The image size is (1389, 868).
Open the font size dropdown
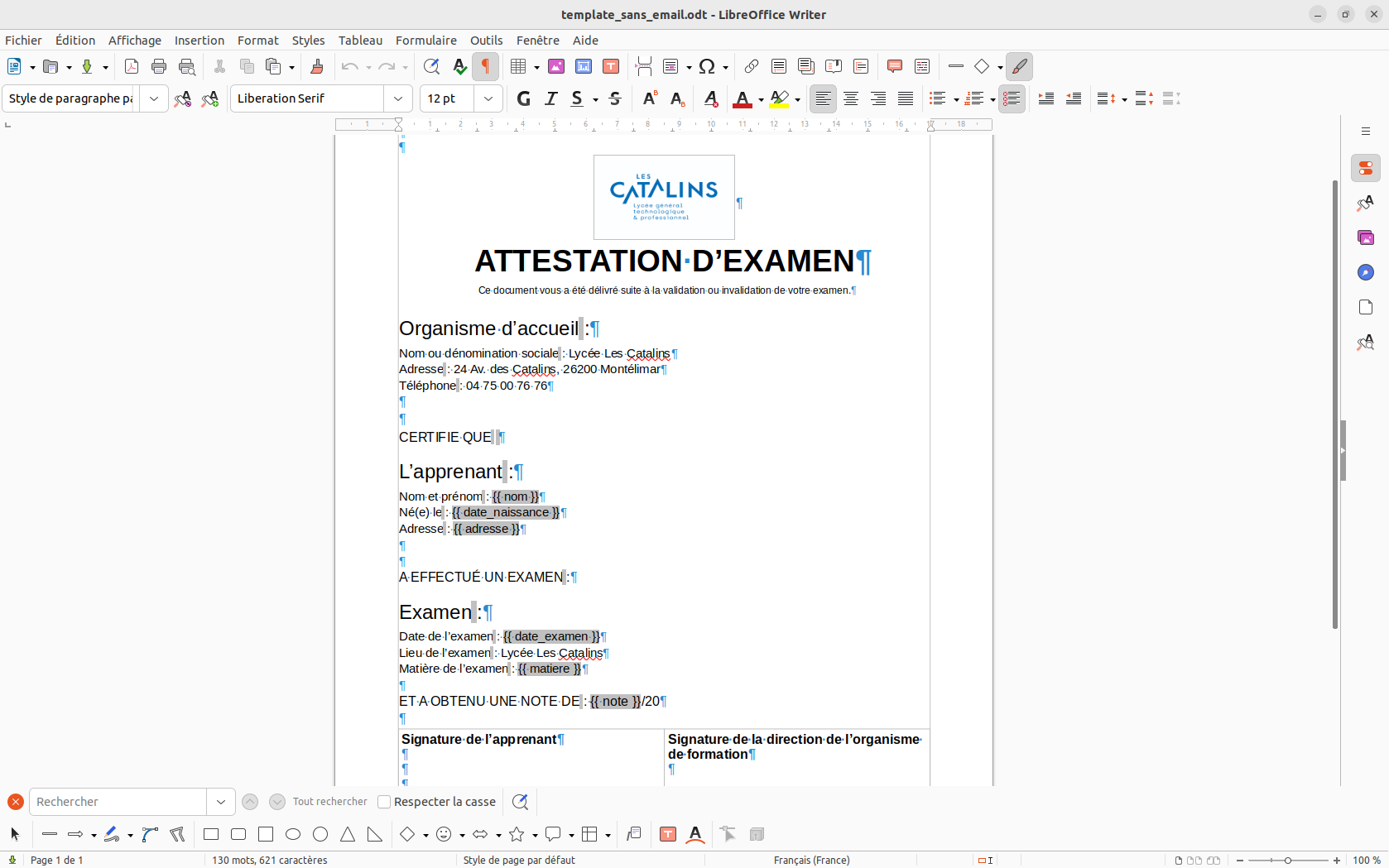(488, 98)
